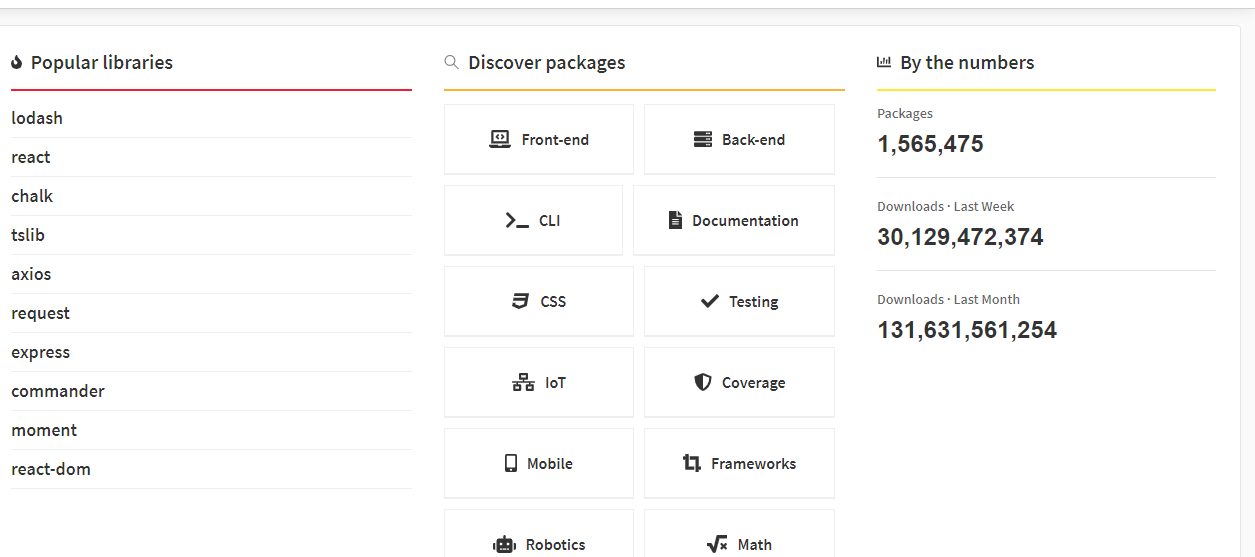Image resolution: width=1255 pixels, height=557 pixels.
Task: Click the Downloads · Last Month label
Action: pos(949,300)
